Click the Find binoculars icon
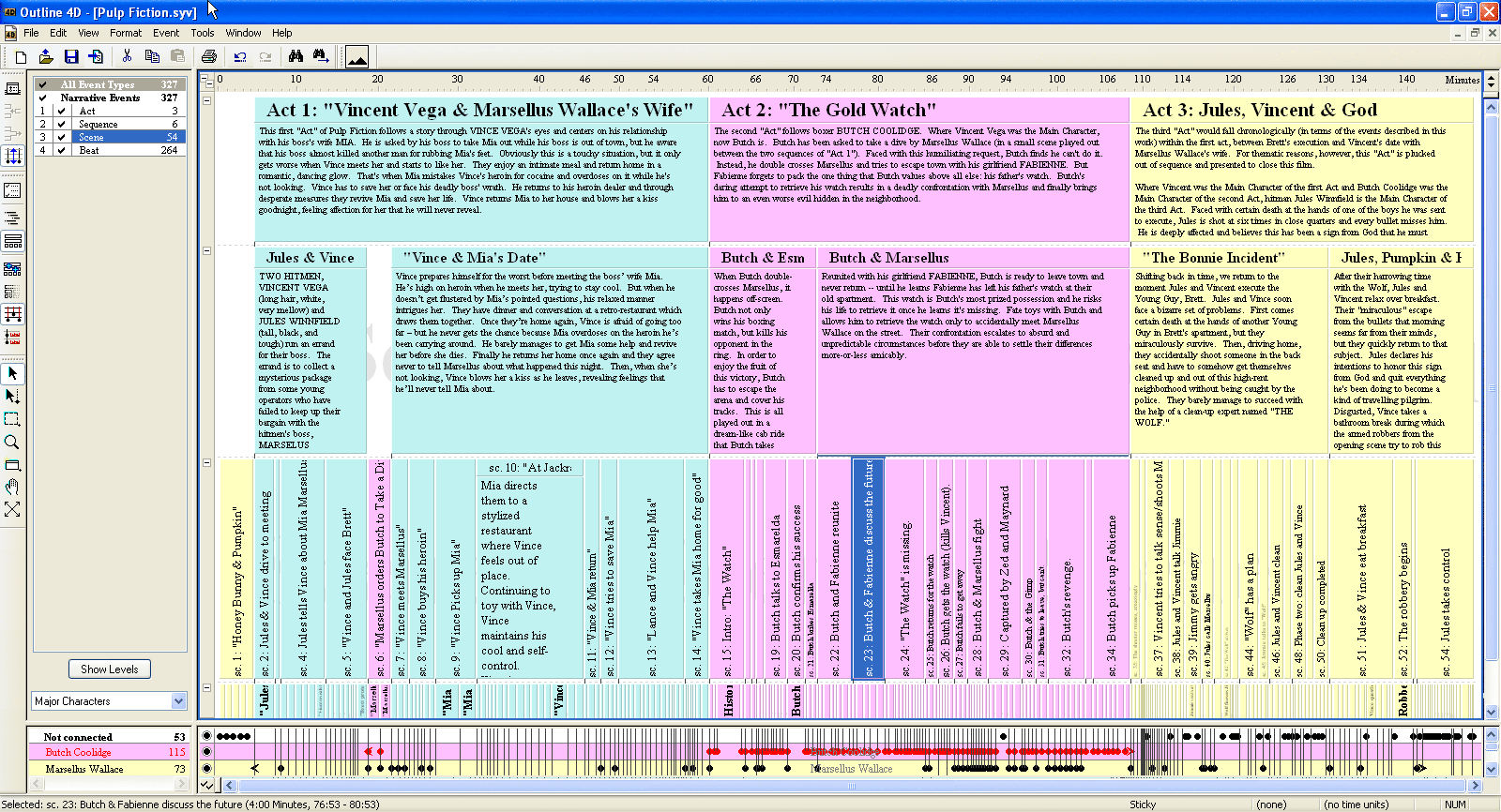The image size is (1501, 812). click(296, 57)
